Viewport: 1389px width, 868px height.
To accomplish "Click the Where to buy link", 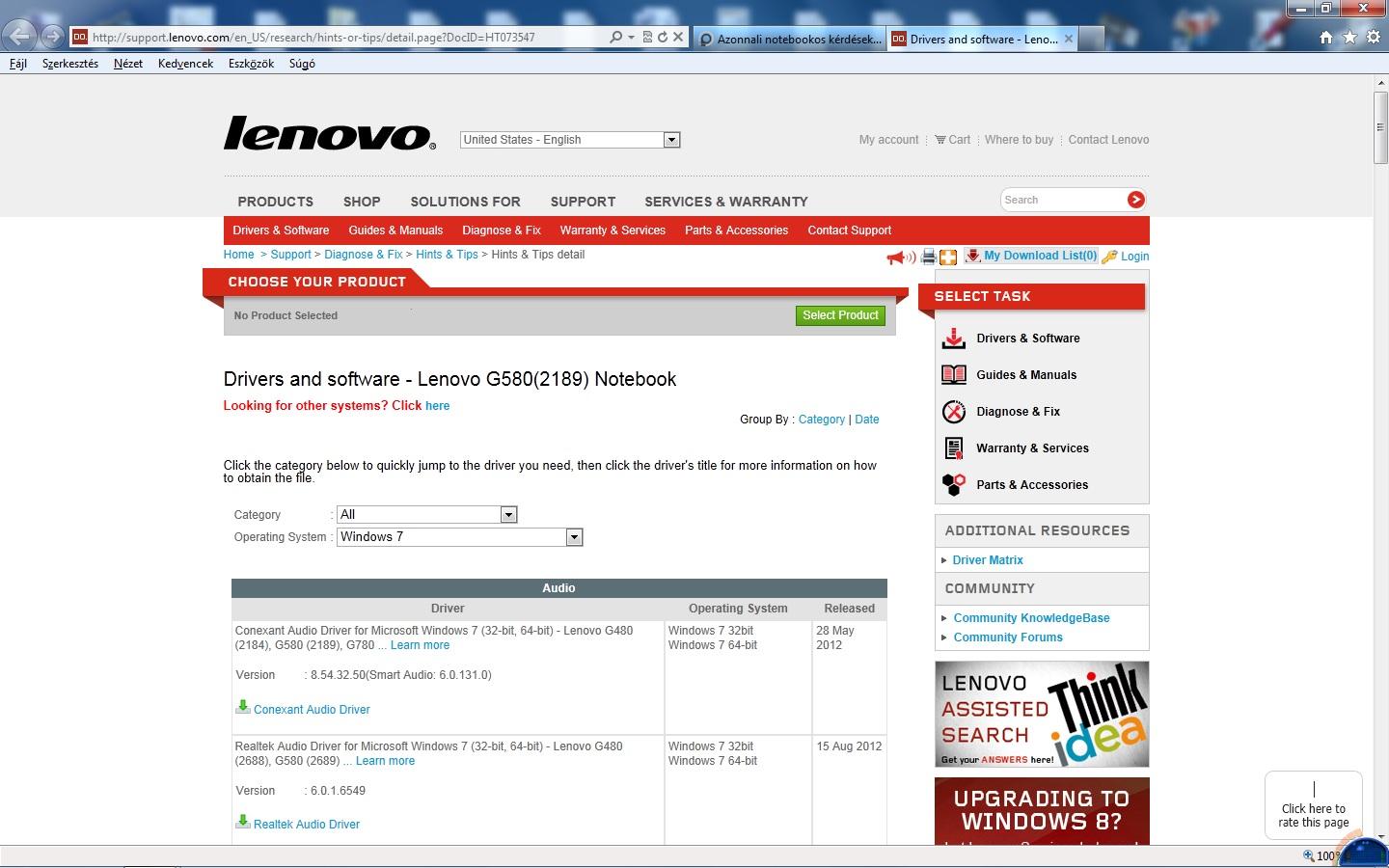I will pyautogui.click(x=1019, y=140).
